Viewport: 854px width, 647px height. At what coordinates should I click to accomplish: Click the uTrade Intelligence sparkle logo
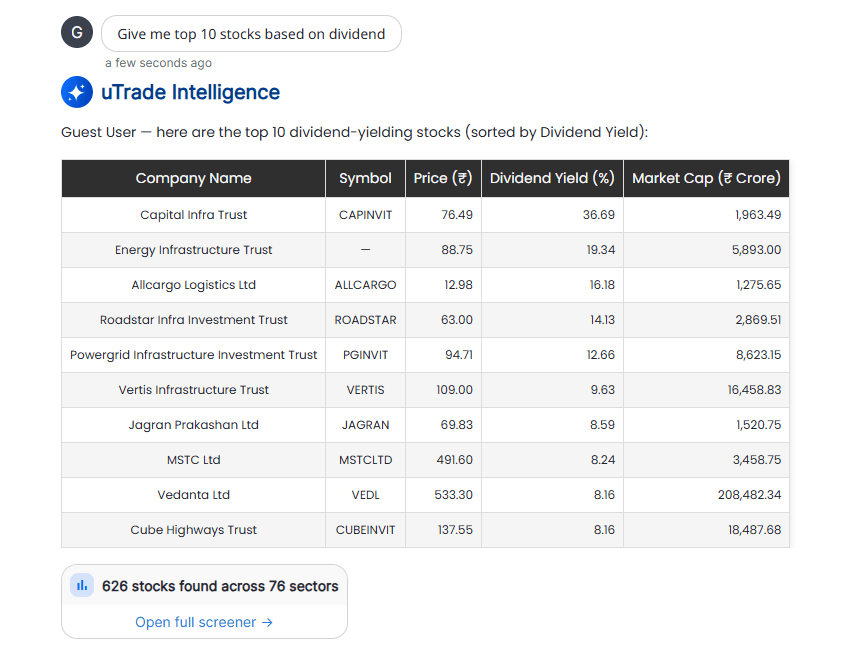tap(77, 92)
